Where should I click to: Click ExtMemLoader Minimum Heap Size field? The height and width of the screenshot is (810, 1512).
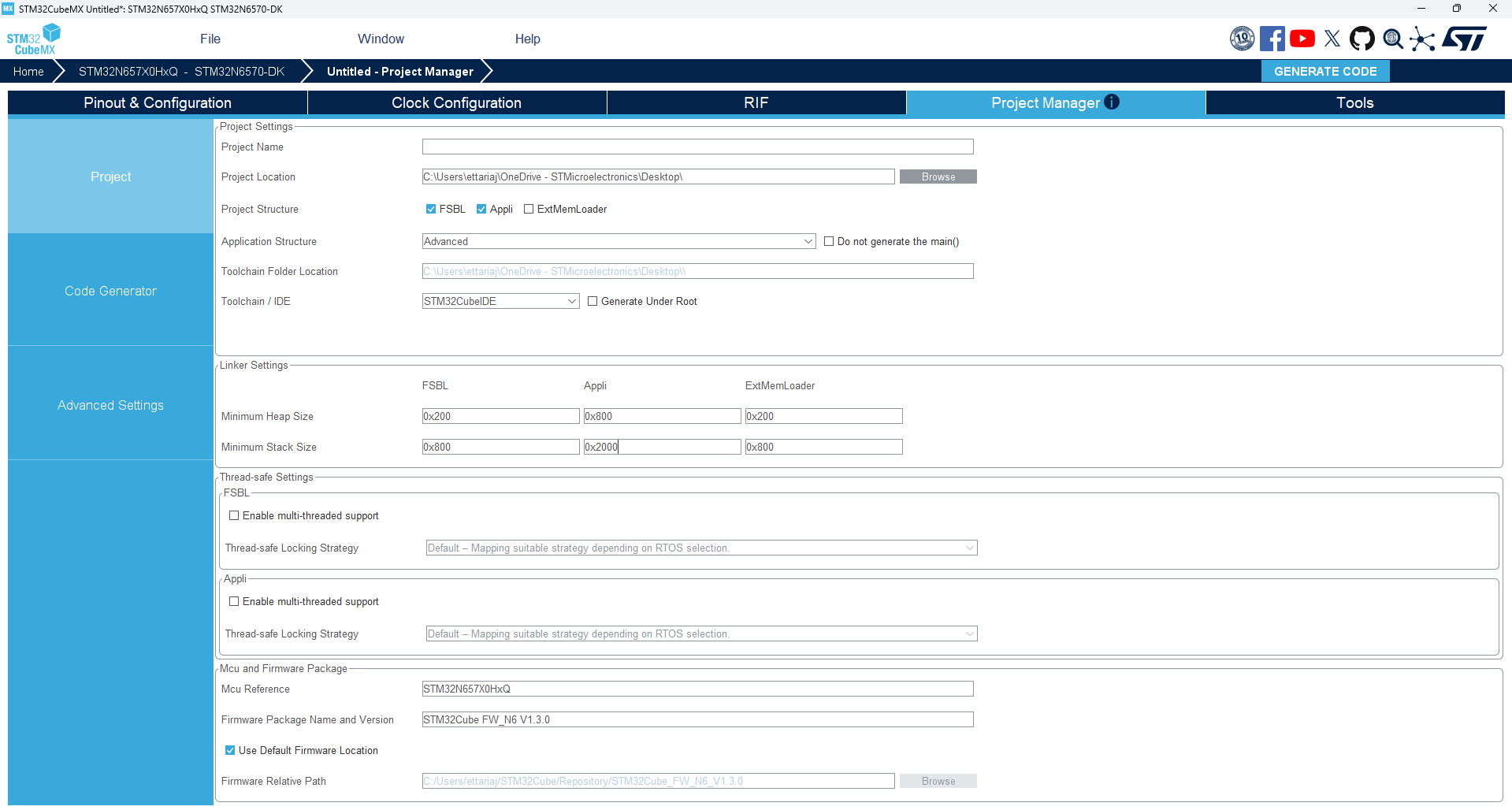click(823, 416)
